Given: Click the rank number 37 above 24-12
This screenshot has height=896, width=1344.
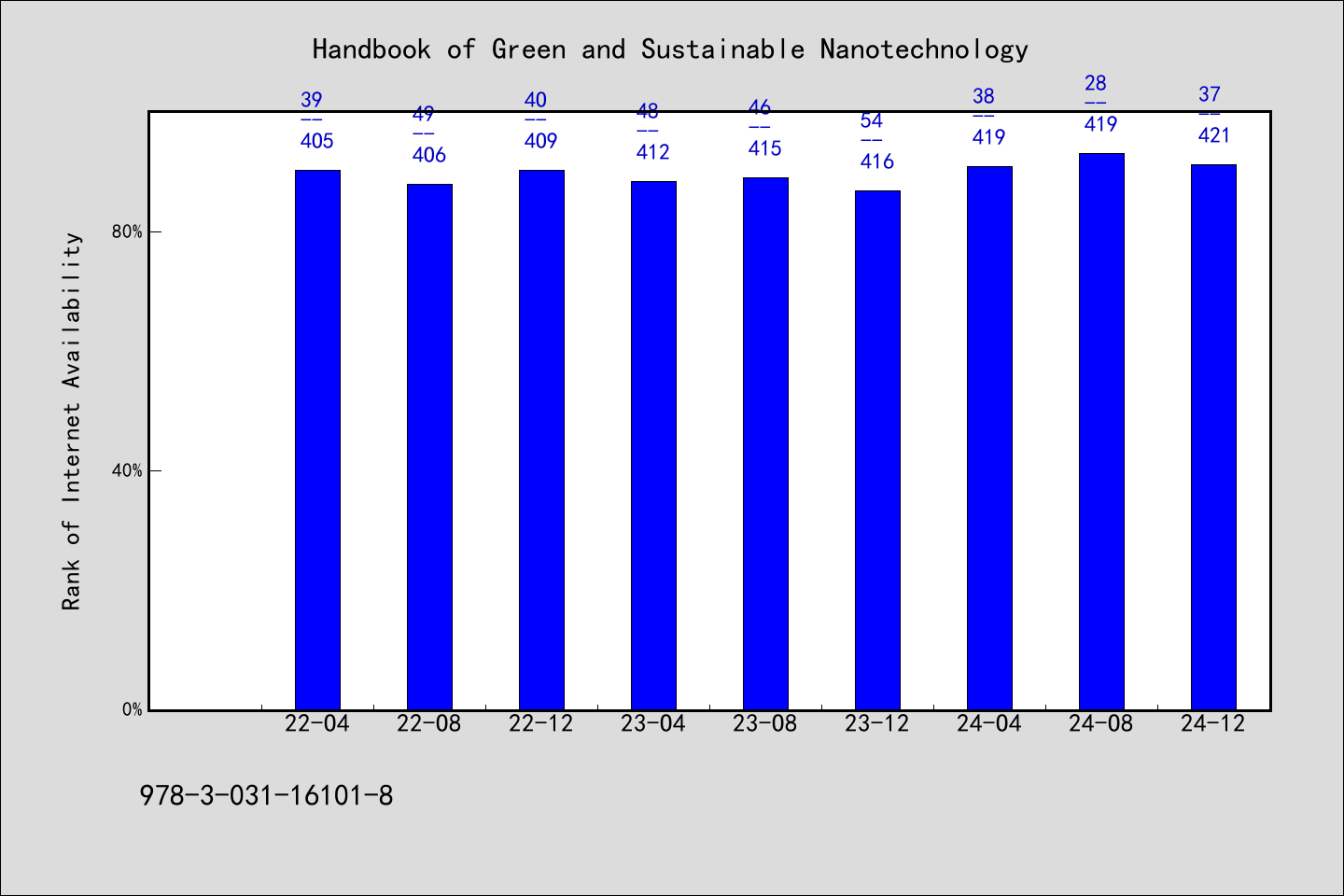Looking at the screenshot, I should pos(1210,94).
